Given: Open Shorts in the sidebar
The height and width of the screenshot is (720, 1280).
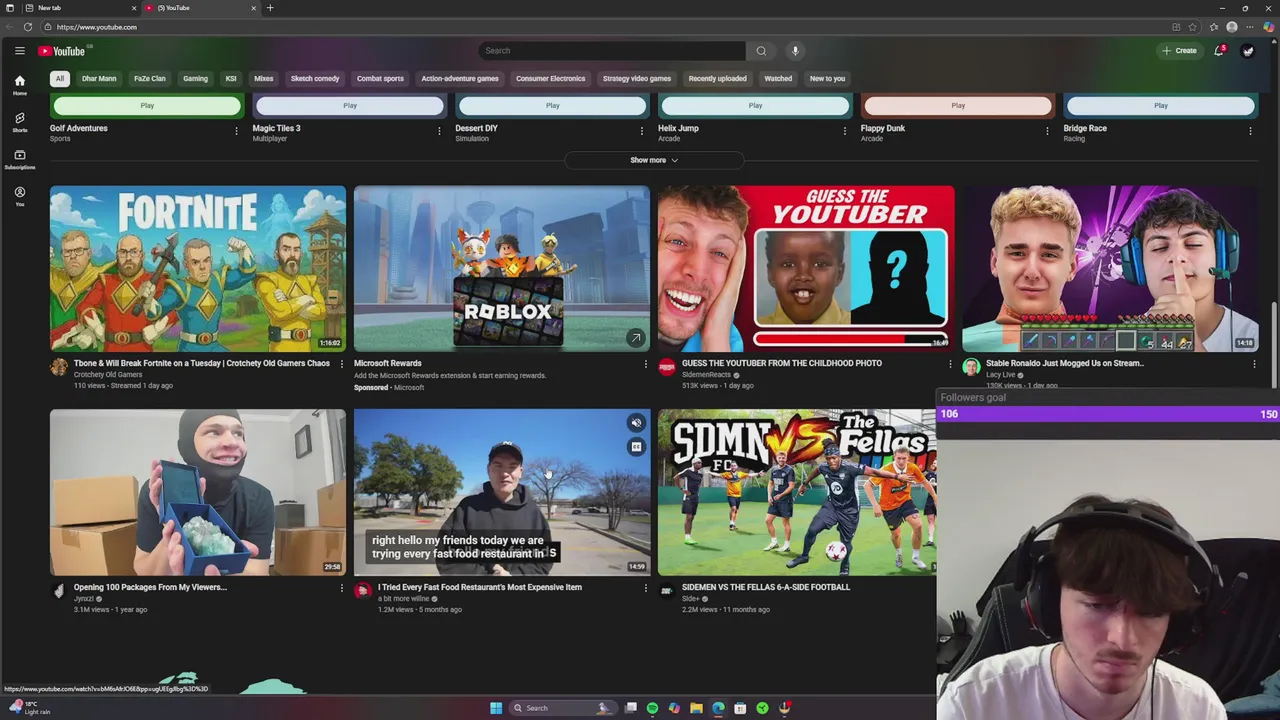Looking at the screenshot, I should [19, 122].
